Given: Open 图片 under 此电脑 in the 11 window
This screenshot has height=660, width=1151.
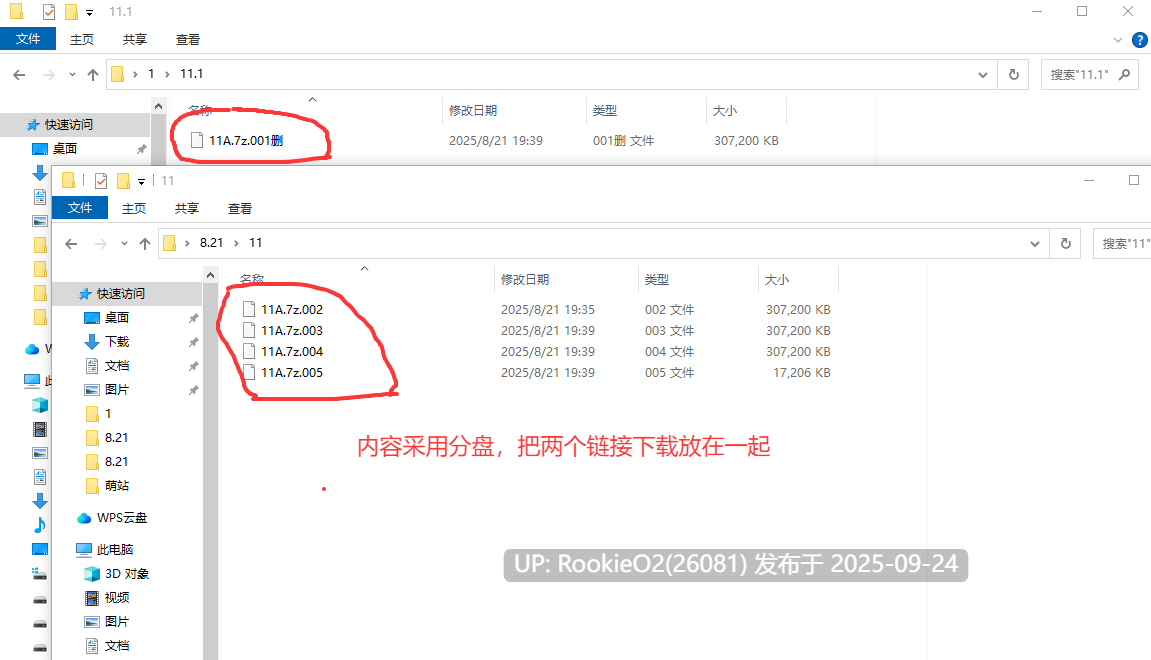Looking at the screenshot, I should point(117,621).
